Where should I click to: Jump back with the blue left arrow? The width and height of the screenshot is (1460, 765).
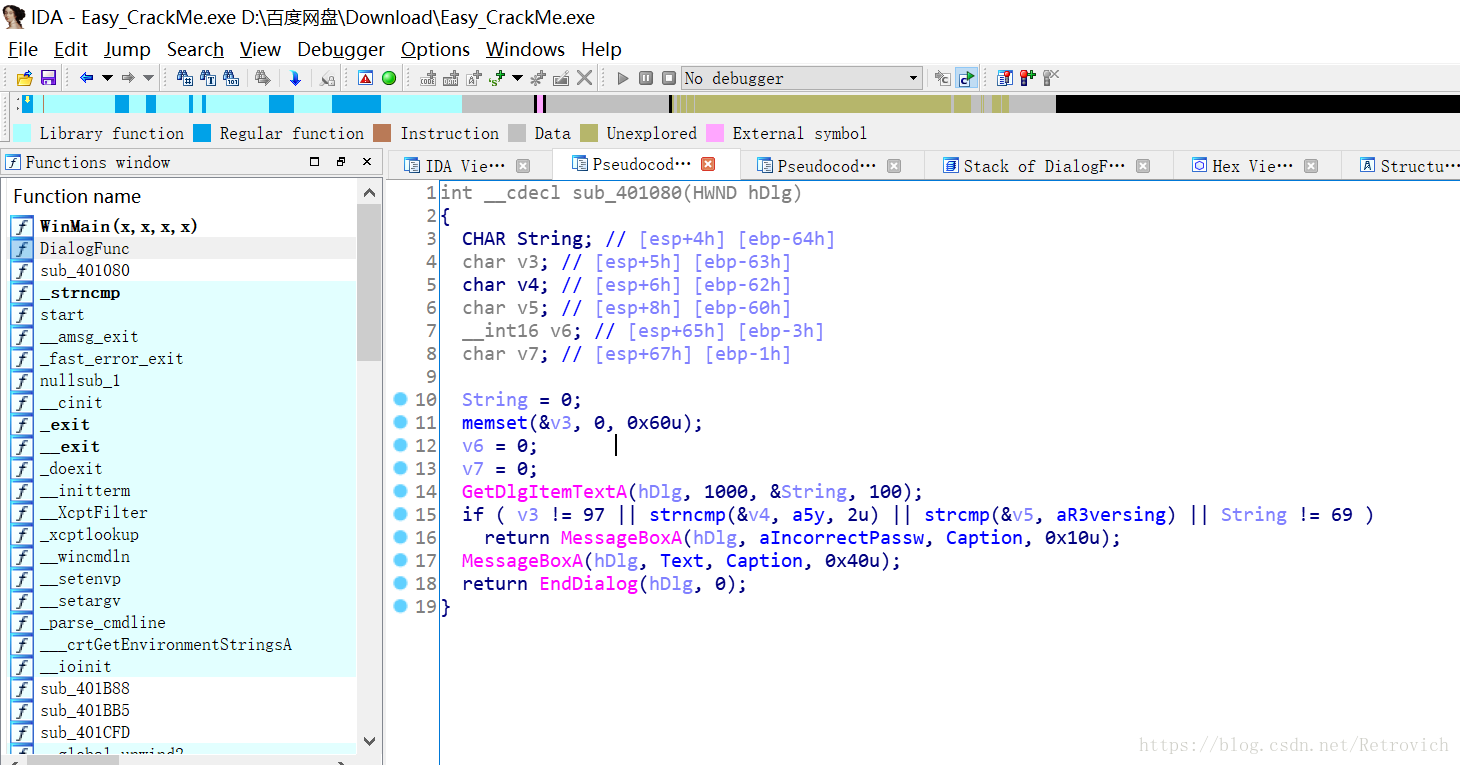(86, 78)
